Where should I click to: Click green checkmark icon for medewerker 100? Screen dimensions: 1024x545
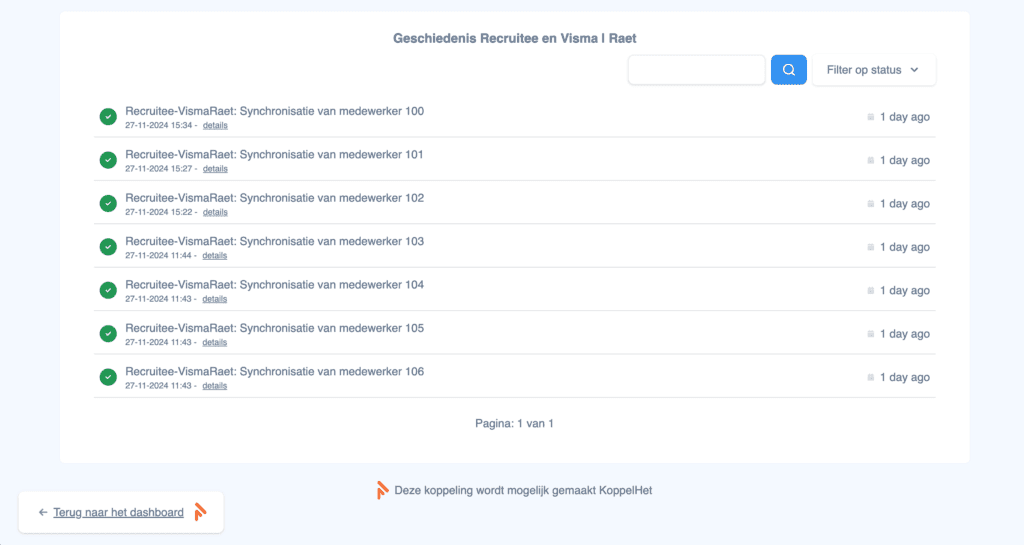pyautogui.click(x=108, y=117)
